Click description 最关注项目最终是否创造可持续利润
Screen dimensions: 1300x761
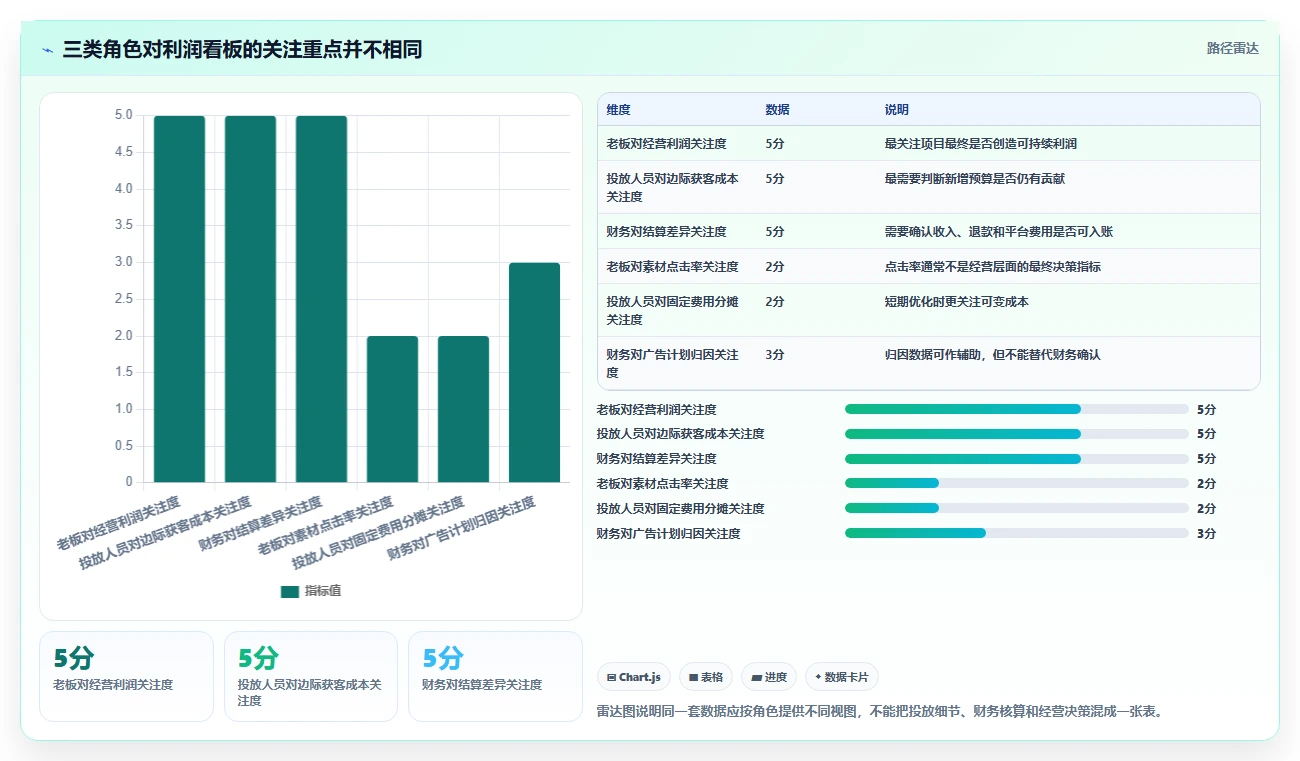pyautogui.click(x=981, y=144)
